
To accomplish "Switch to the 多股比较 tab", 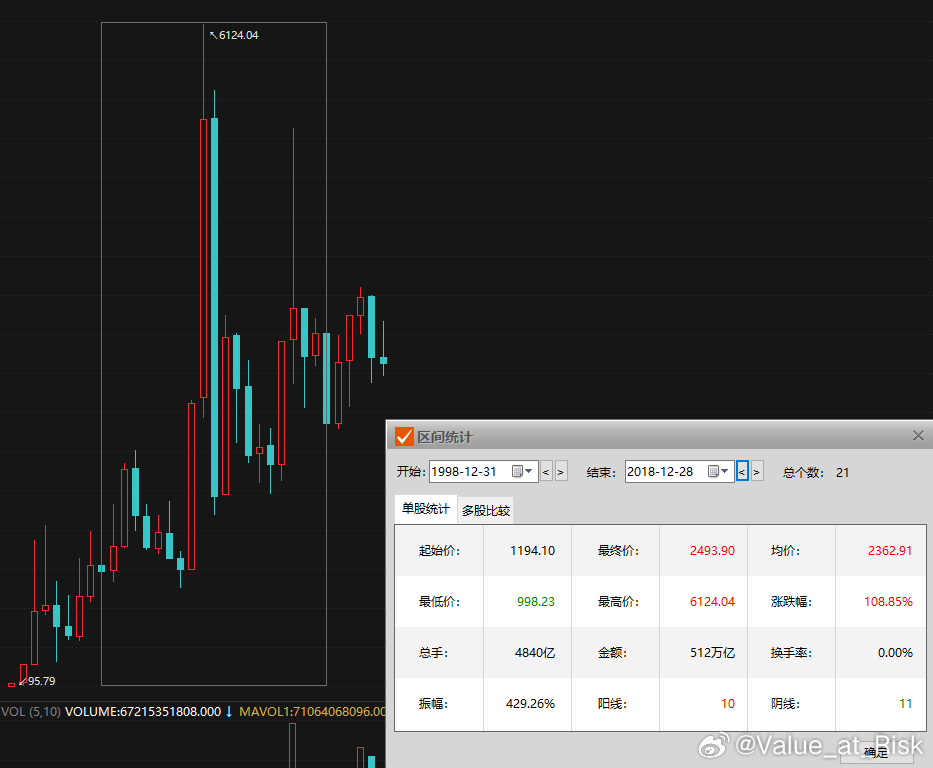I will pos(486,510).
